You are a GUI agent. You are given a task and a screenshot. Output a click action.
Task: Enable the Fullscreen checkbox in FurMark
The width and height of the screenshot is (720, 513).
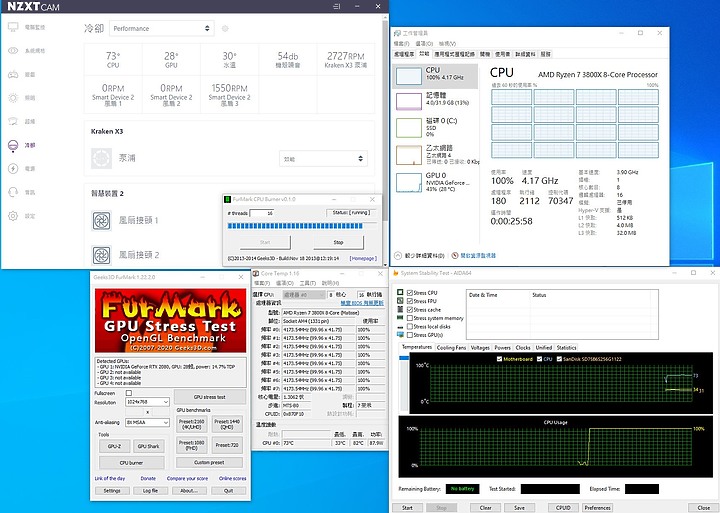pos(129,393)
